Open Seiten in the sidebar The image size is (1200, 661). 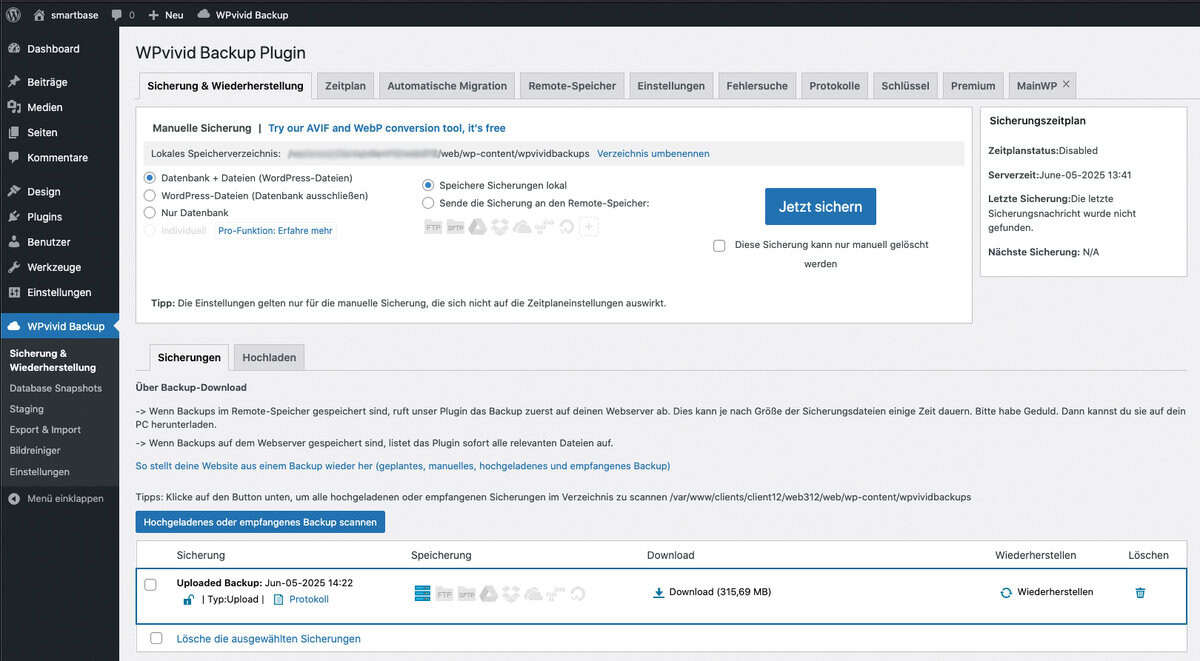[42, 132]
